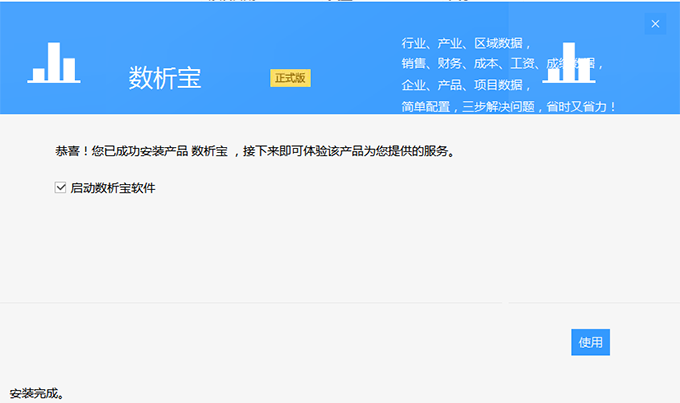Image resolution: width=680 pixels, height=403 pixels.
Task: Close the installer with the X button
Action: [655, 24]
